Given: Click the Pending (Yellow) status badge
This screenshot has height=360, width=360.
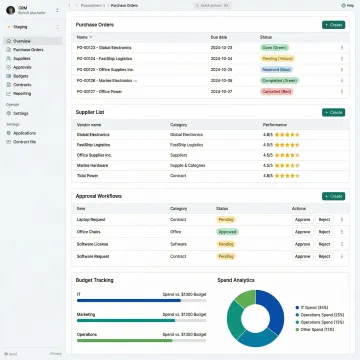Looking at the screenshot, I should click(277, 59).
